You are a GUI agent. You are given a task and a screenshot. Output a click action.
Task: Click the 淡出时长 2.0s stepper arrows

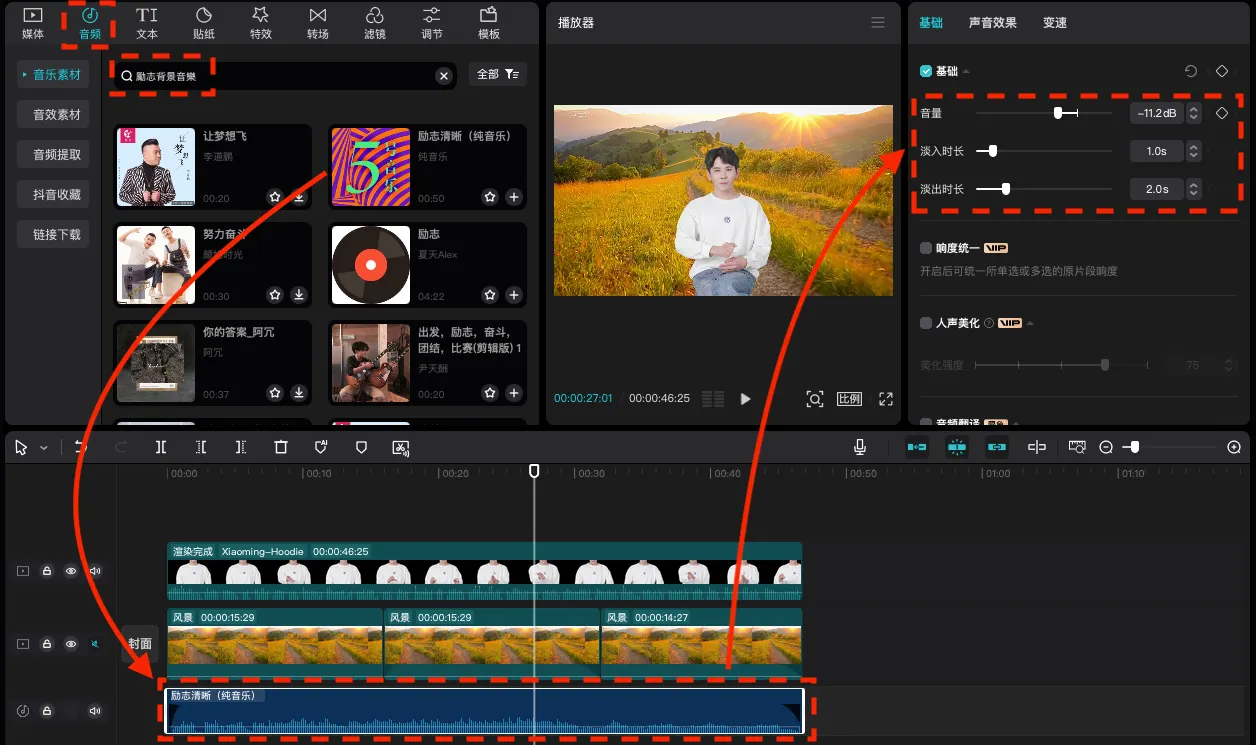pos(1193,189)
